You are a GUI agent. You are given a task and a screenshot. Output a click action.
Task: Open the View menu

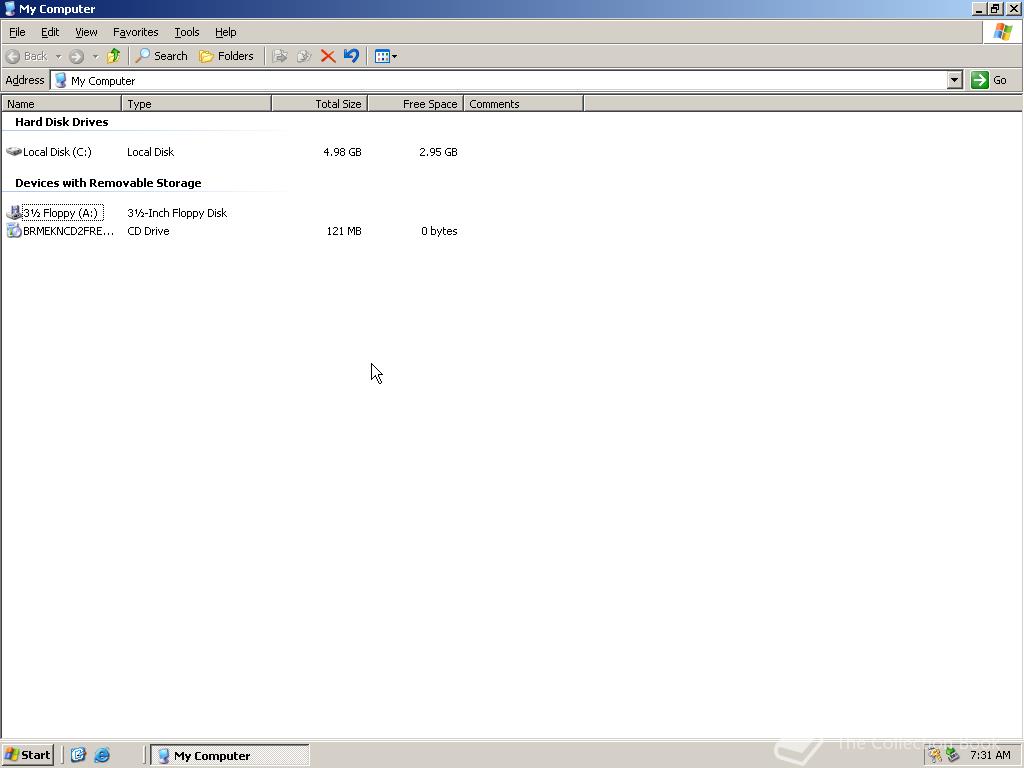86,32
